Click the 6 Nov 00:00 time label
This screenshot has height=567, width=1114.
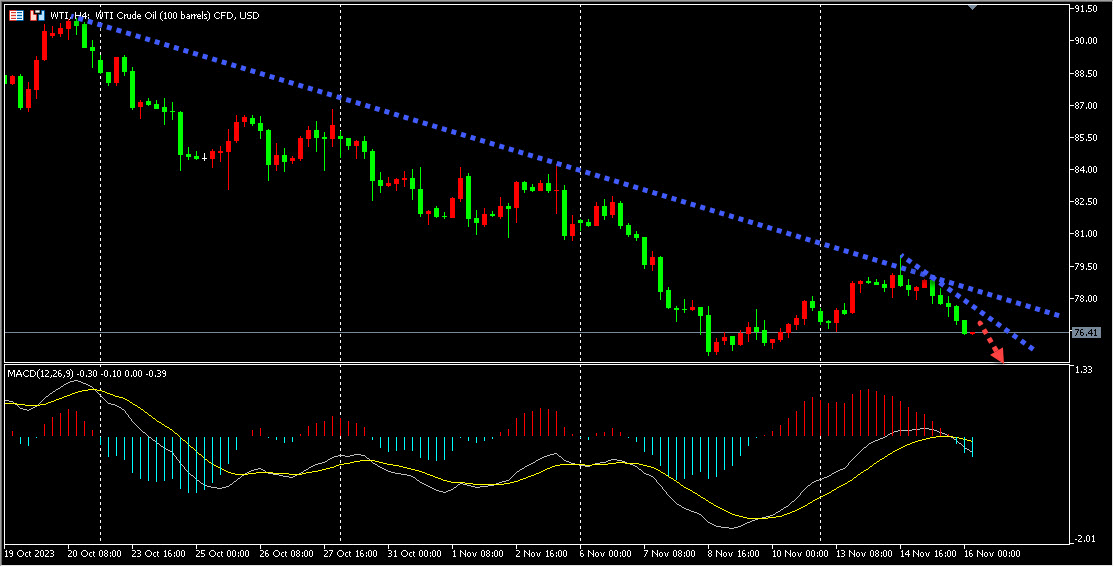(606, 554)
